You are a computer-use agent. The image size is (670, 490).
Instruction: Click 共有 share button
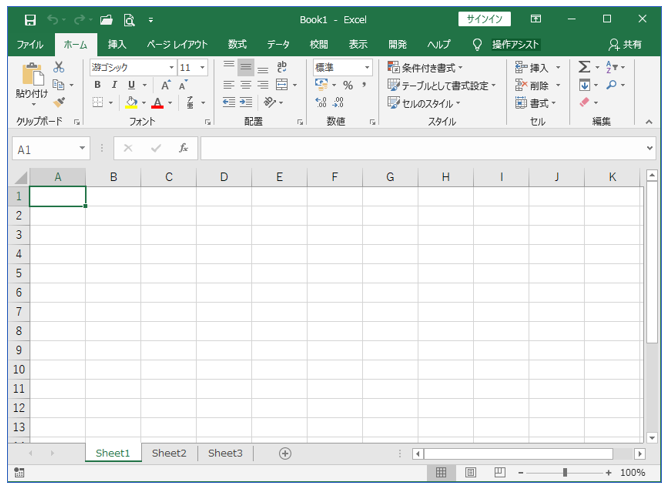pos(626,44)
